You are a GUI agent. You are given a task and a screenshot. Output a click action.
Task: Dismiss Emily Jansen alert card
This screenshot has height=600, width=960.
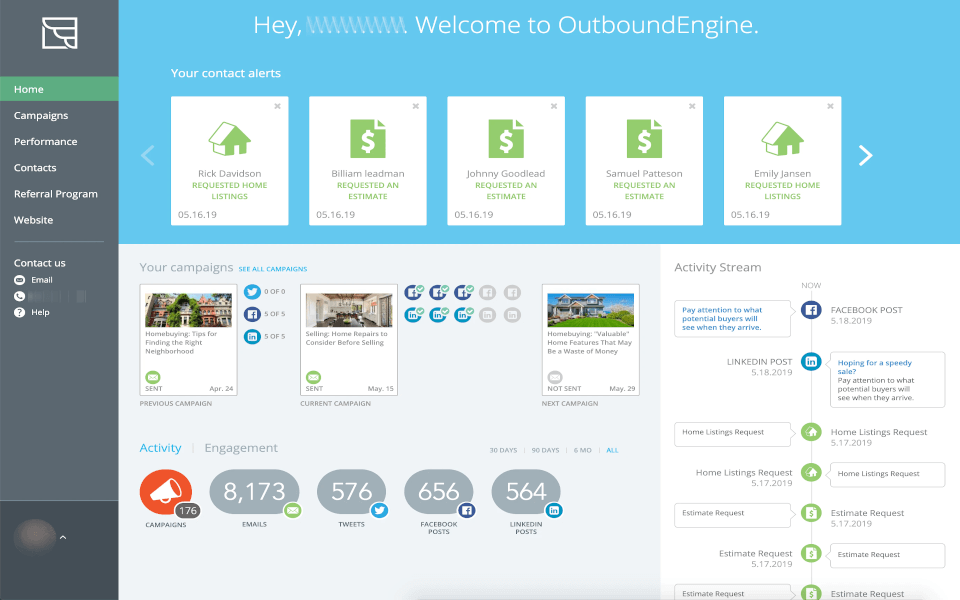pos(830,106)
